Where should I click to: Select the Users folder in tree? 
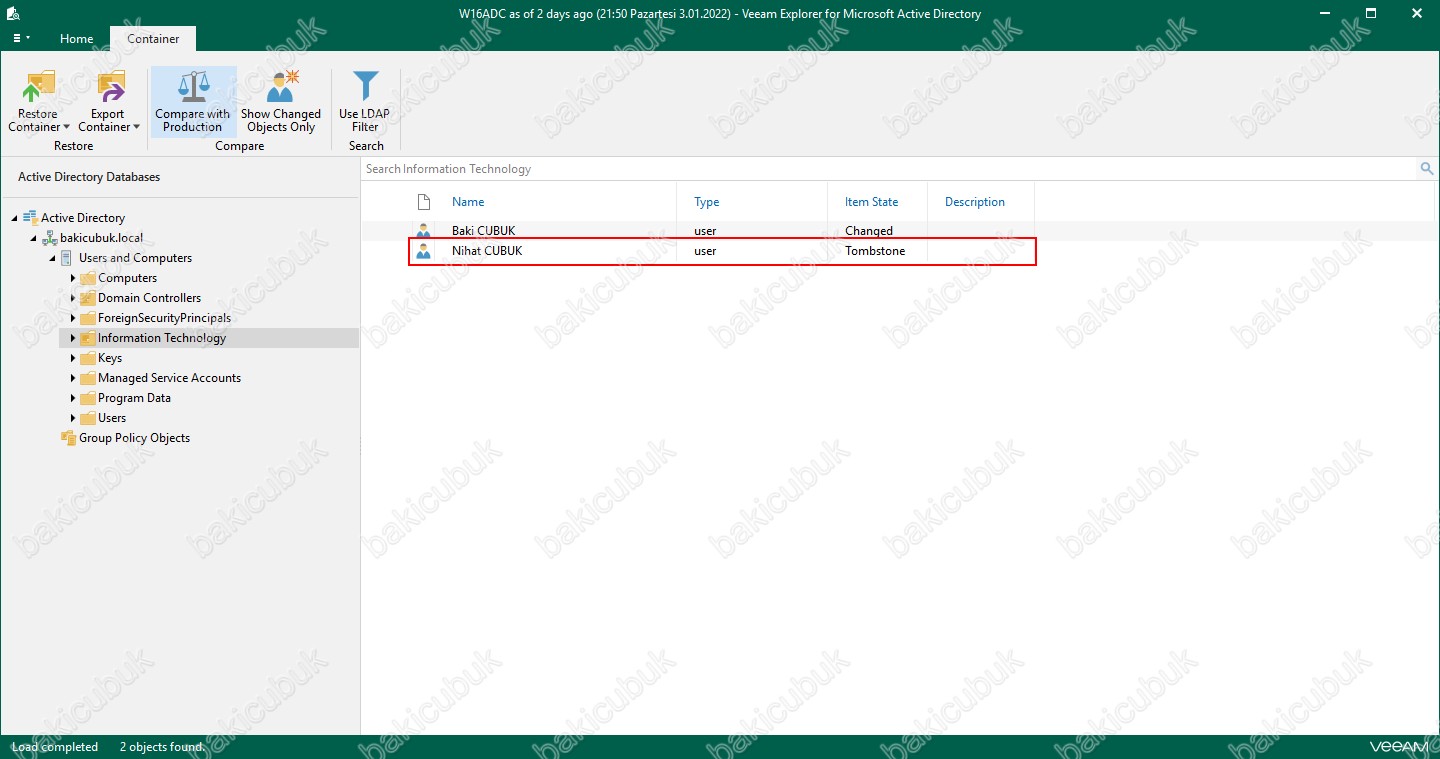(112, 418)
